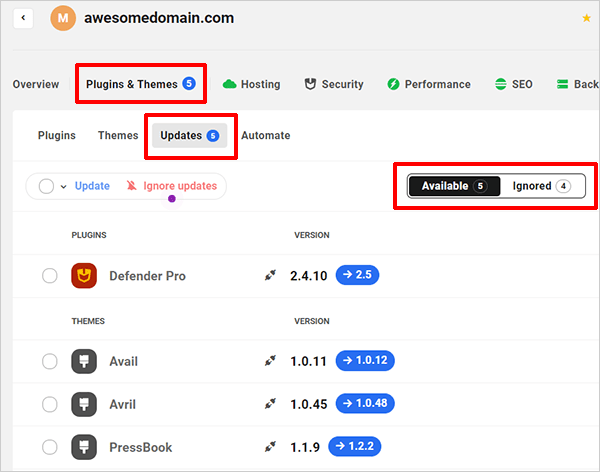Toggle the select-all circle checkbox
Screen dimensions: 600x472
[x=46, y=186]
